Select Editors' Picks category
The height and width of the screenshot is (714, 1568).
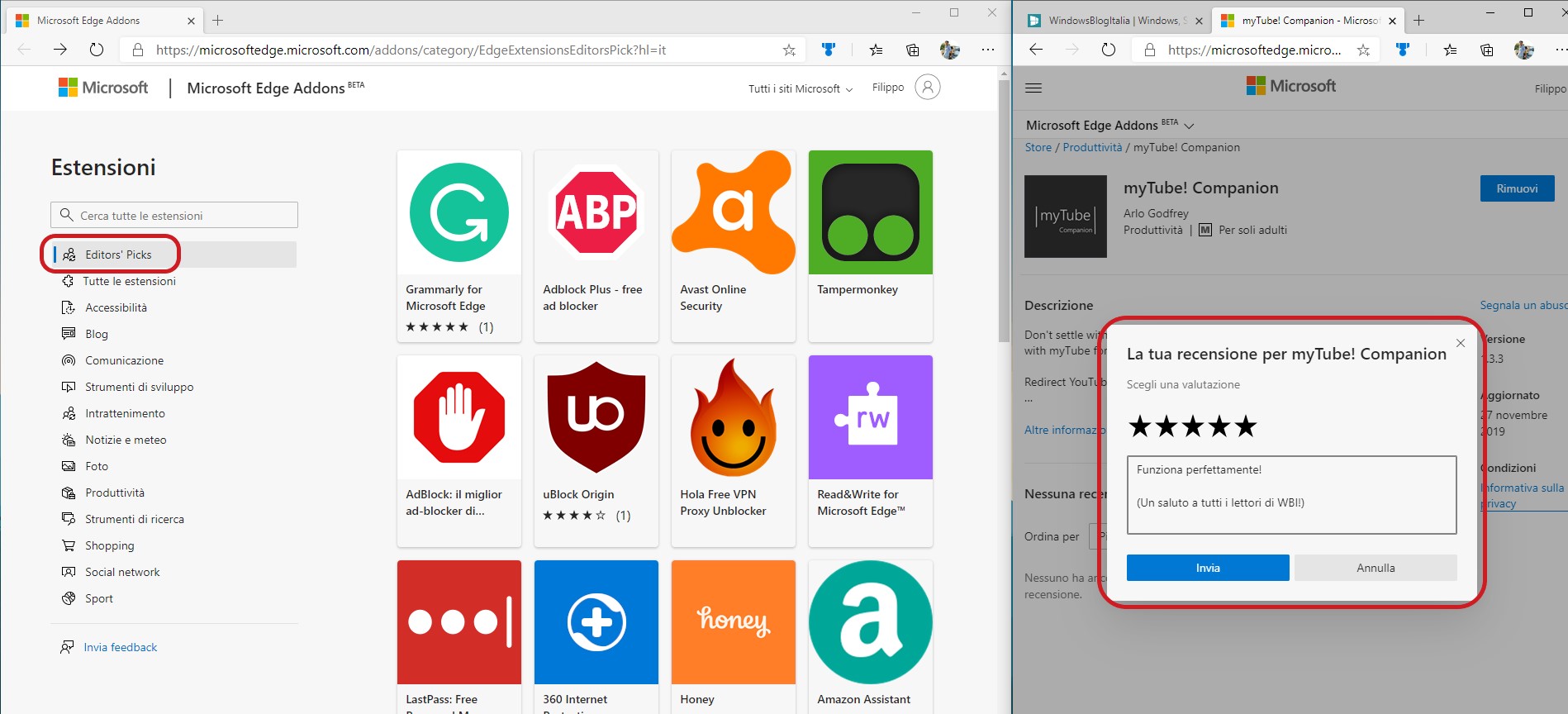click(x=174, y=255)
